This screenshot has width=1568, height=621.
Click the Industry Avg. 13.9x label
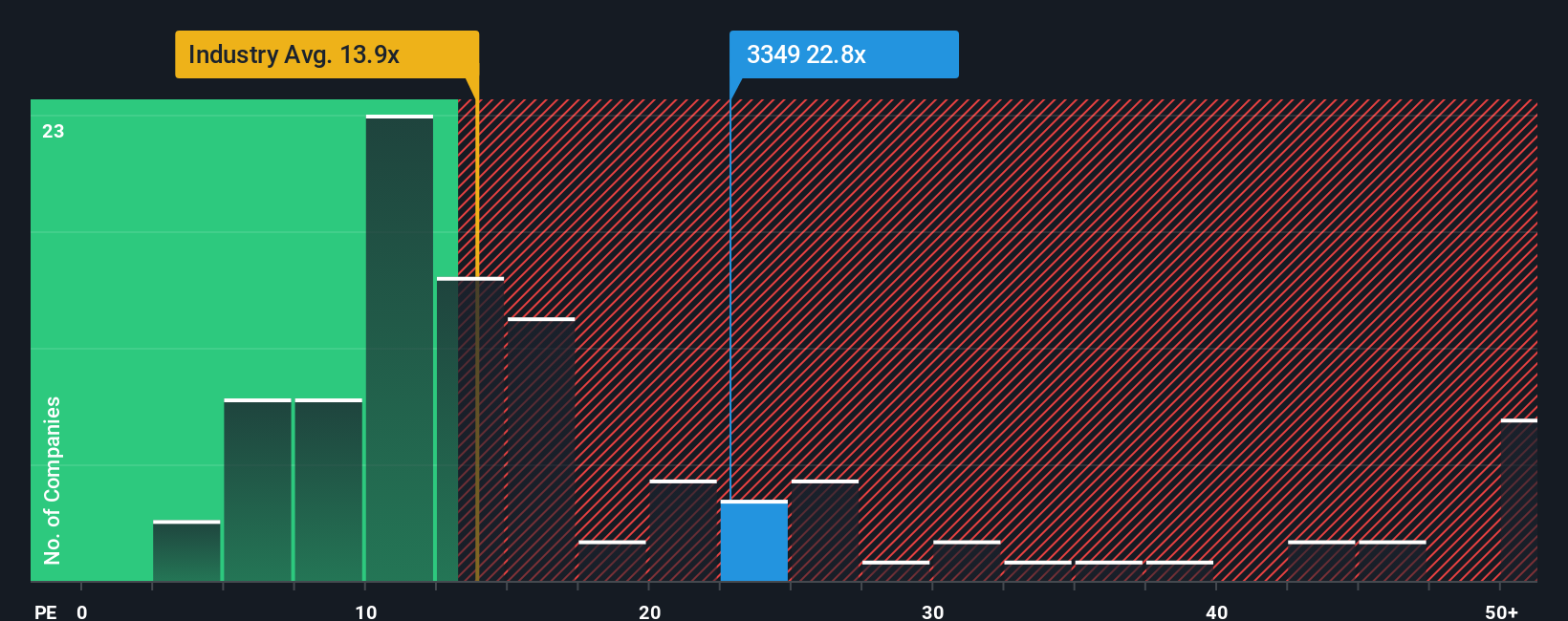point(326,54)
